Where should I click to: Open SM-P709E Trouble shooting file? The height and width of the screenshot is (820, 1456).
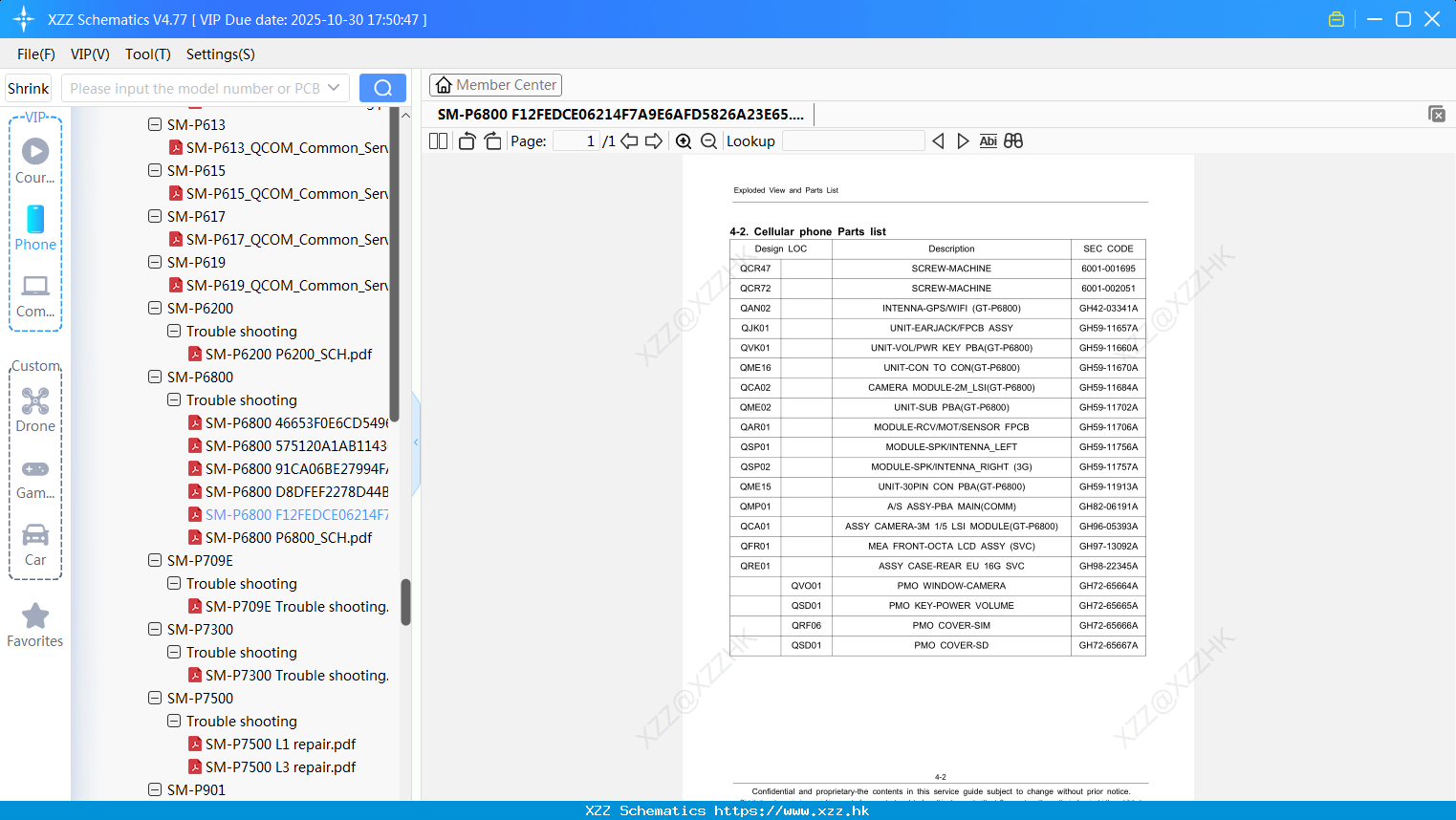[x=288, y=606]
